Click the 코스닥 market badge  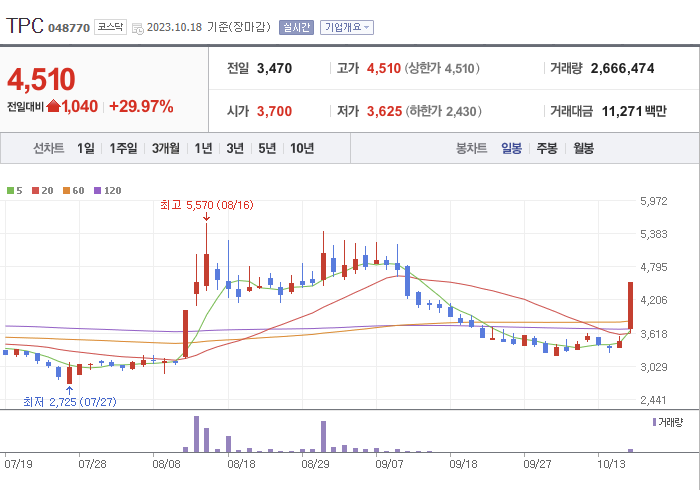coord(110,27)
